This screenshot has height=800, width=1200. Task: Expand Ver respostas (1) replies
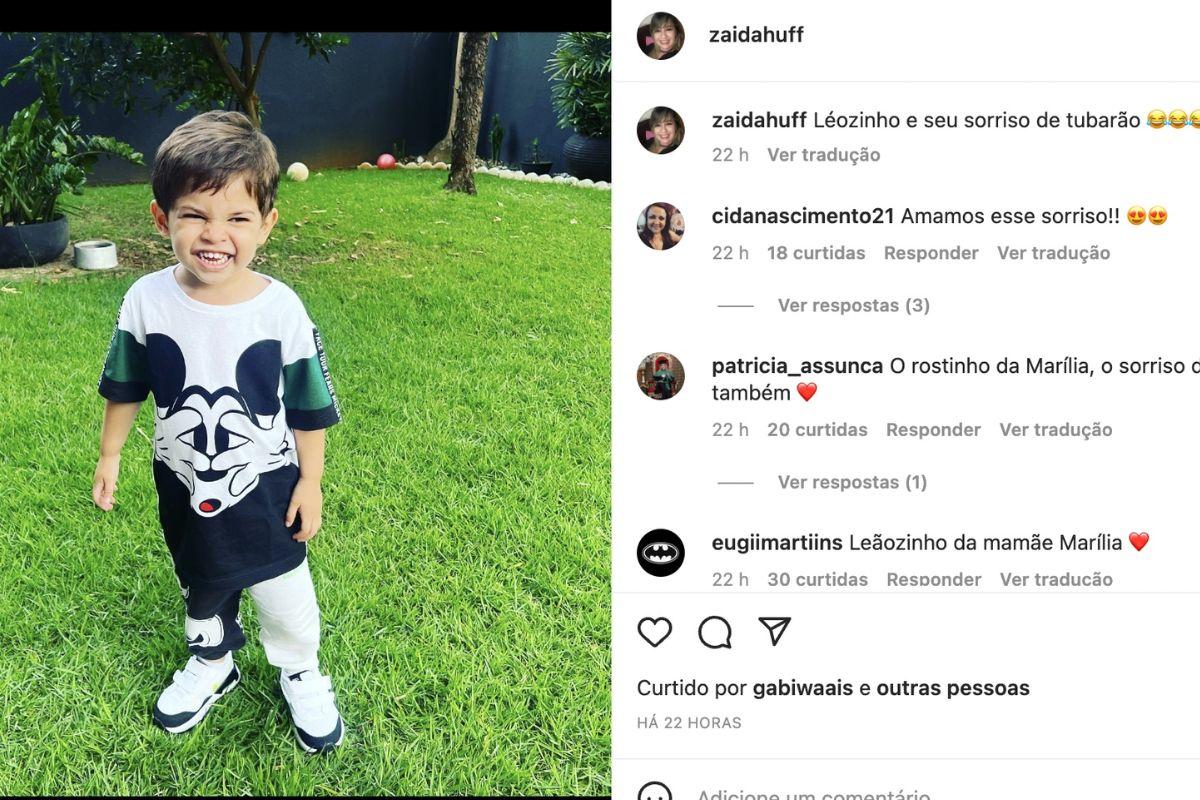point(853,483)
